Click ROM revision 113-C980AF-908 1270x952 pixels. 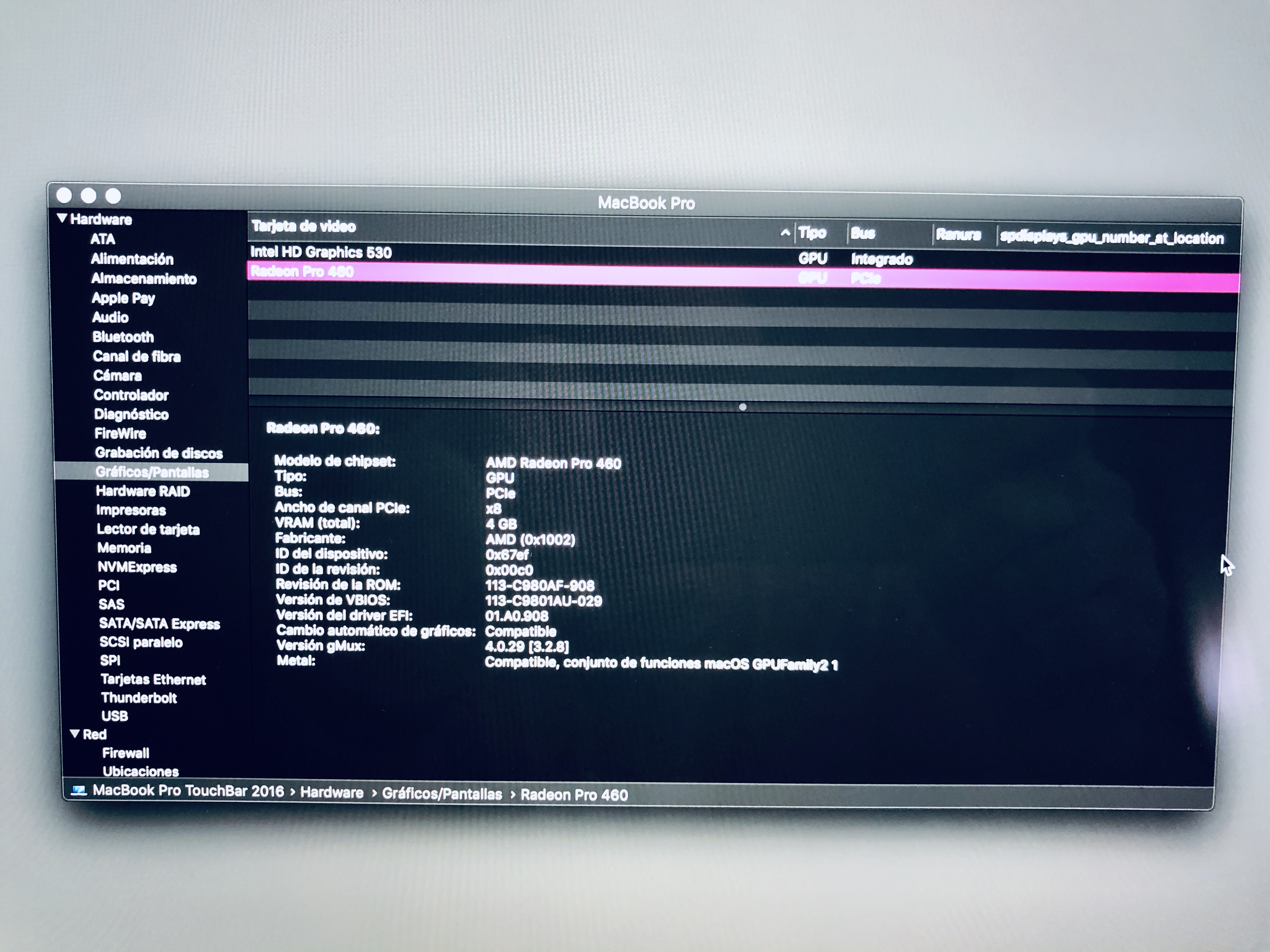(x=540, y=586)
